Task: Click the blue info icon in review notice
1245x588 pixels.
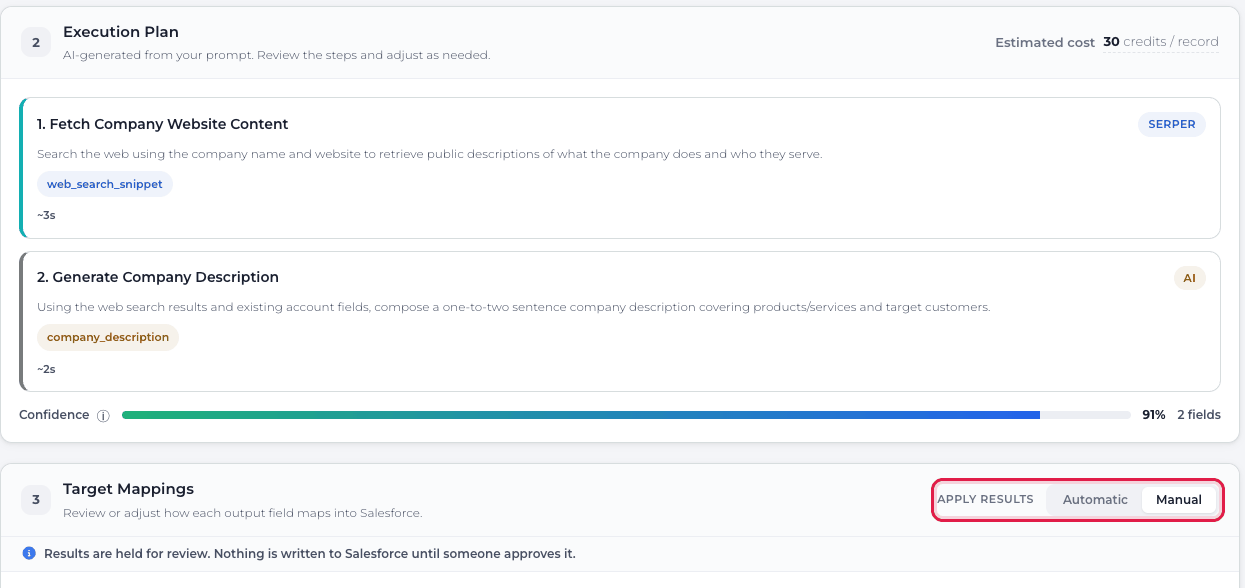Action: pyautogui.click(x=29, y=553)
